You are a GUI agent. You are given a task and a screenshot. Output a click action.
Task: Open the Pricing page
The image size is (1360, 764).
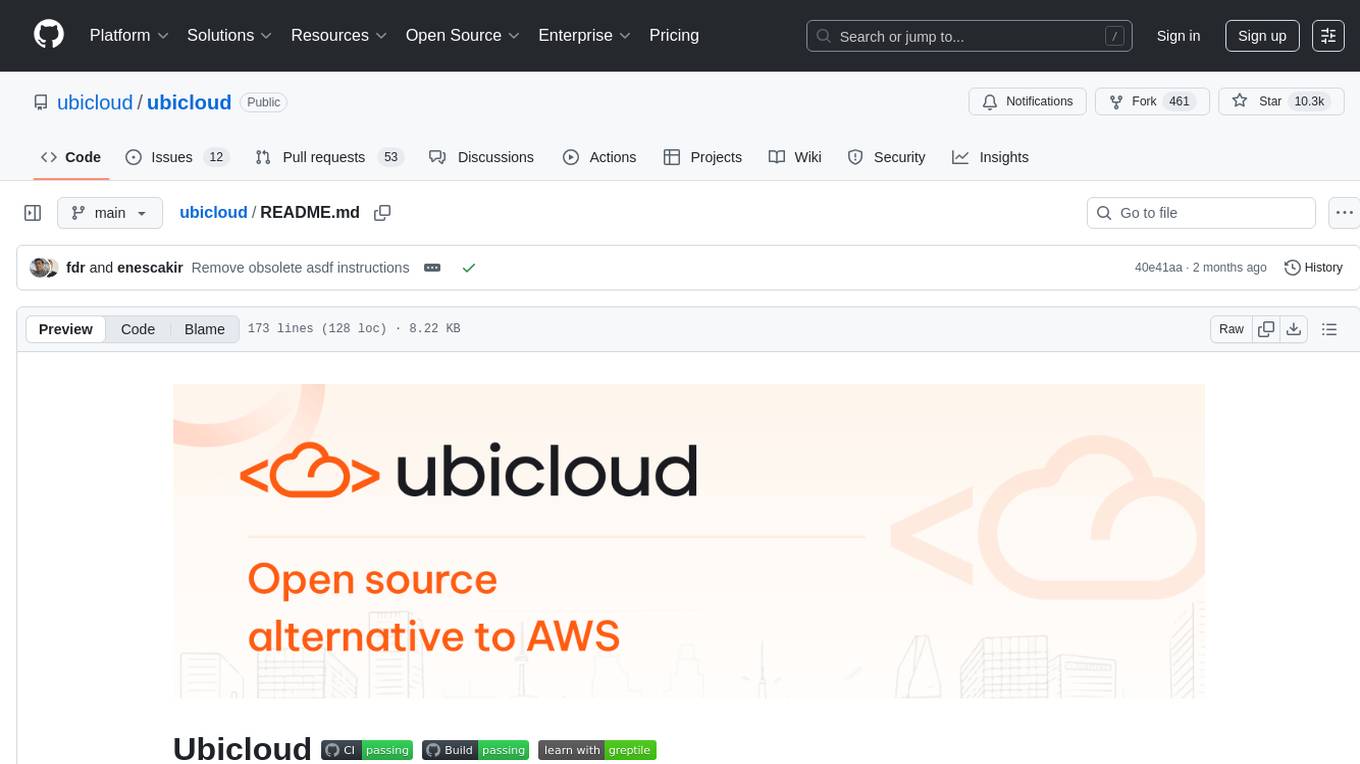tap(674, 35)
